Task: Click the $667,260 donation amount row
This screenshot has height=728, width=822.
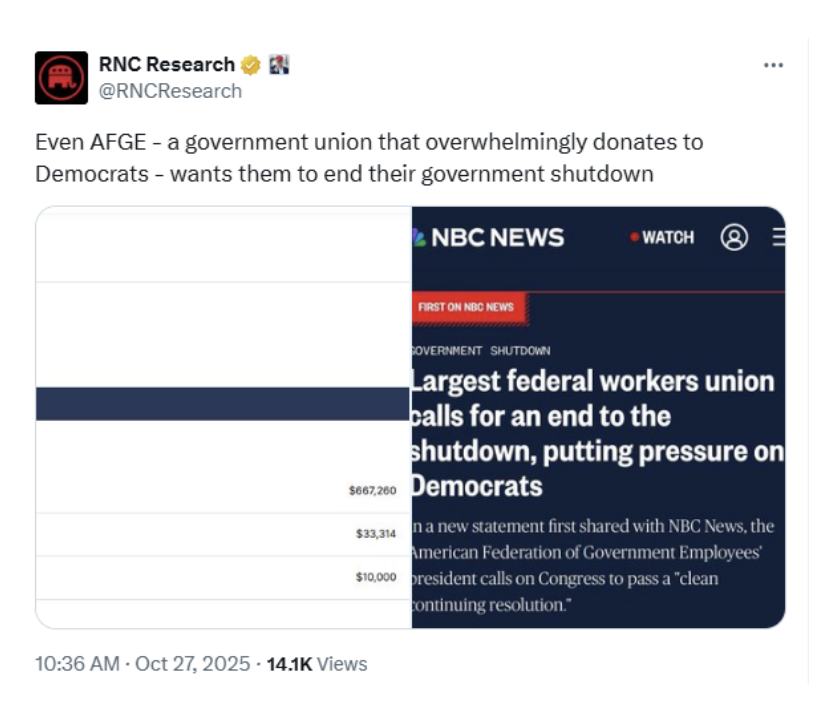Action: pyautogui.click(x=372, y=491)
